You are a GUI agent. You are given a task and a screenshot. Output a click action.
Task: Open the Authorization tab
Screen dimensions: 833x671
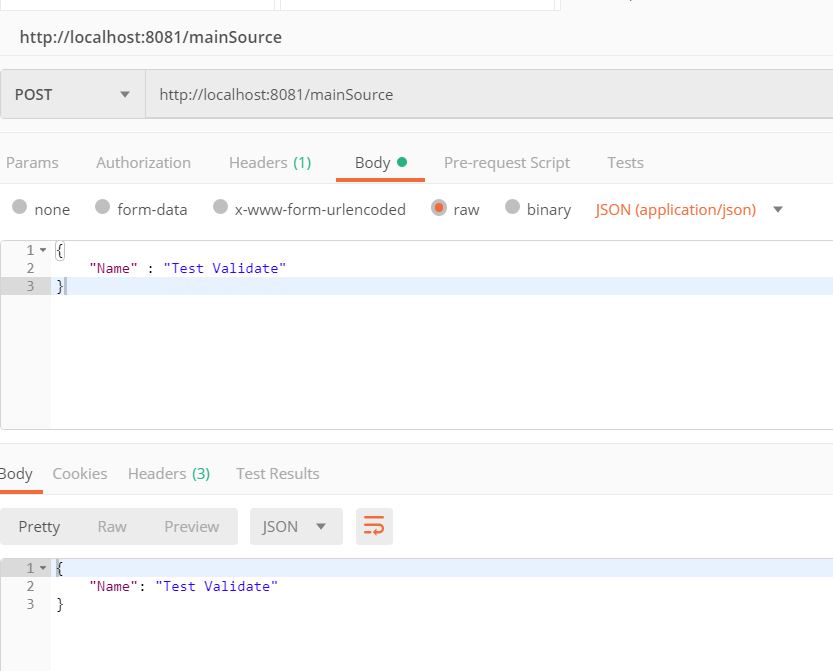tap(143, 162)
